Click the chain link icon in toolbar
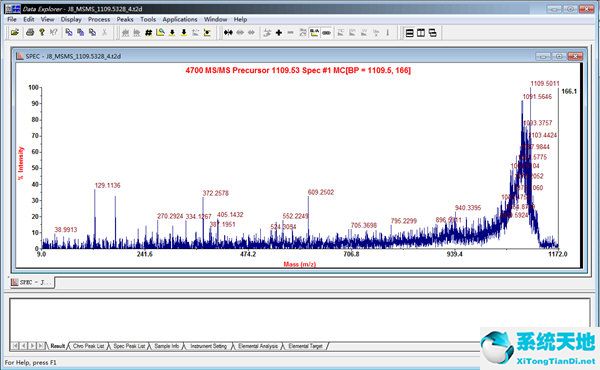This screenshot has height=370, width=600. (326, 33)
